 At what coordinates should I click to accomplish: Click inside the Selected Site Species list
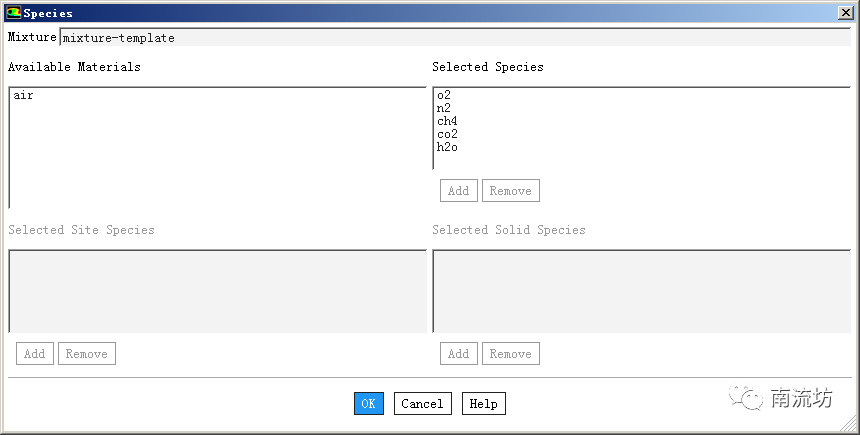tap(217, 290)
